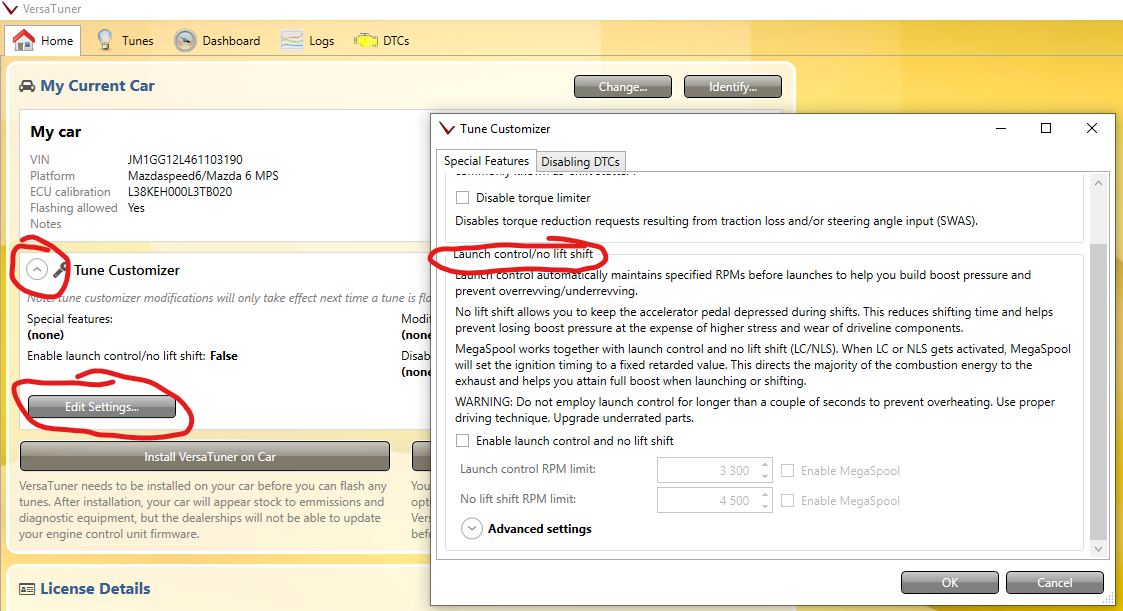Click the Tunes light bulb icon
Image resolution: width=1123 pixels, height=611 pixels.
(105, 40)
